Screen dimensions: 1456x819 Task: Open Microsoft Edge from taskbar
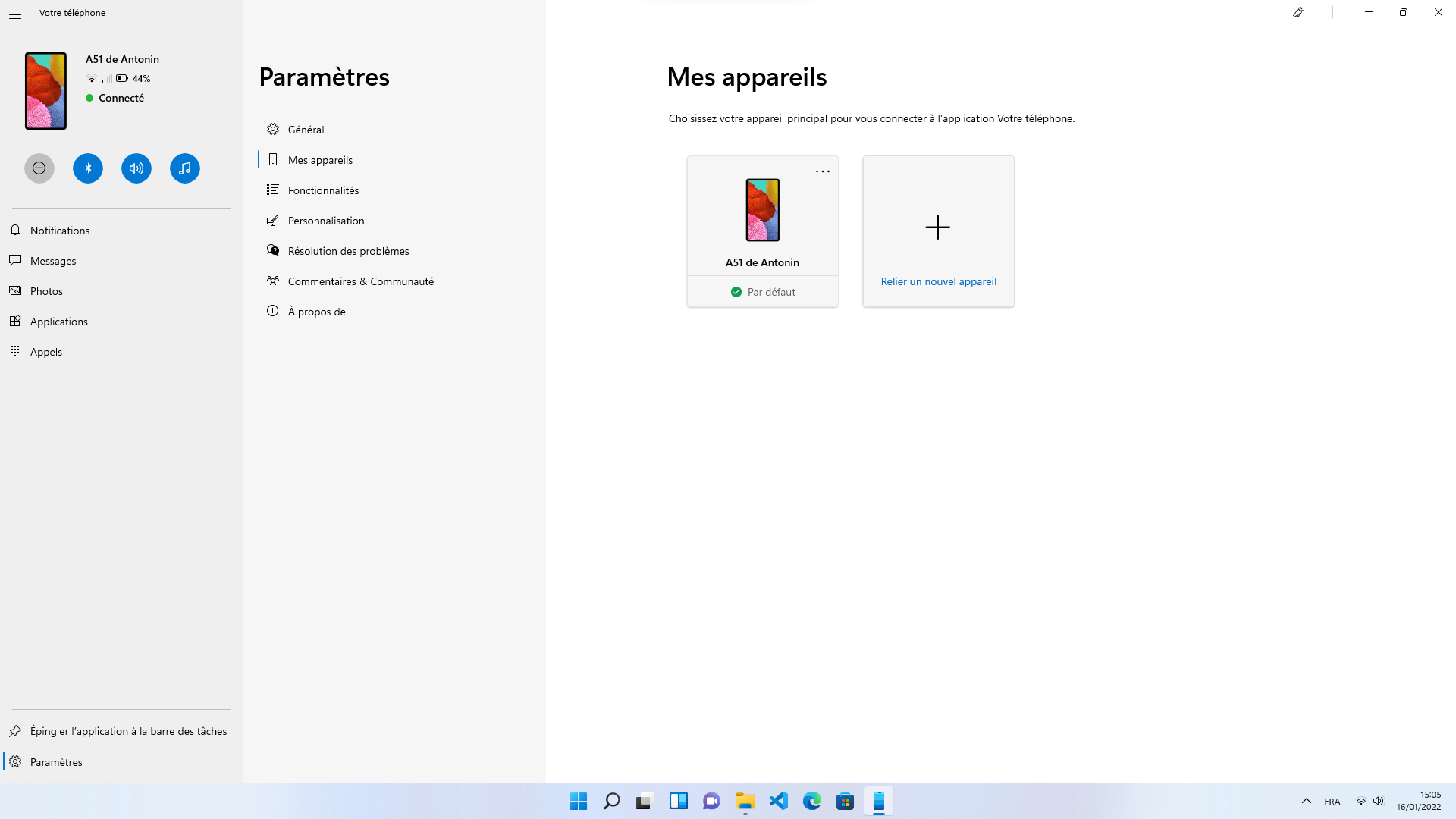tap(811, 801)
